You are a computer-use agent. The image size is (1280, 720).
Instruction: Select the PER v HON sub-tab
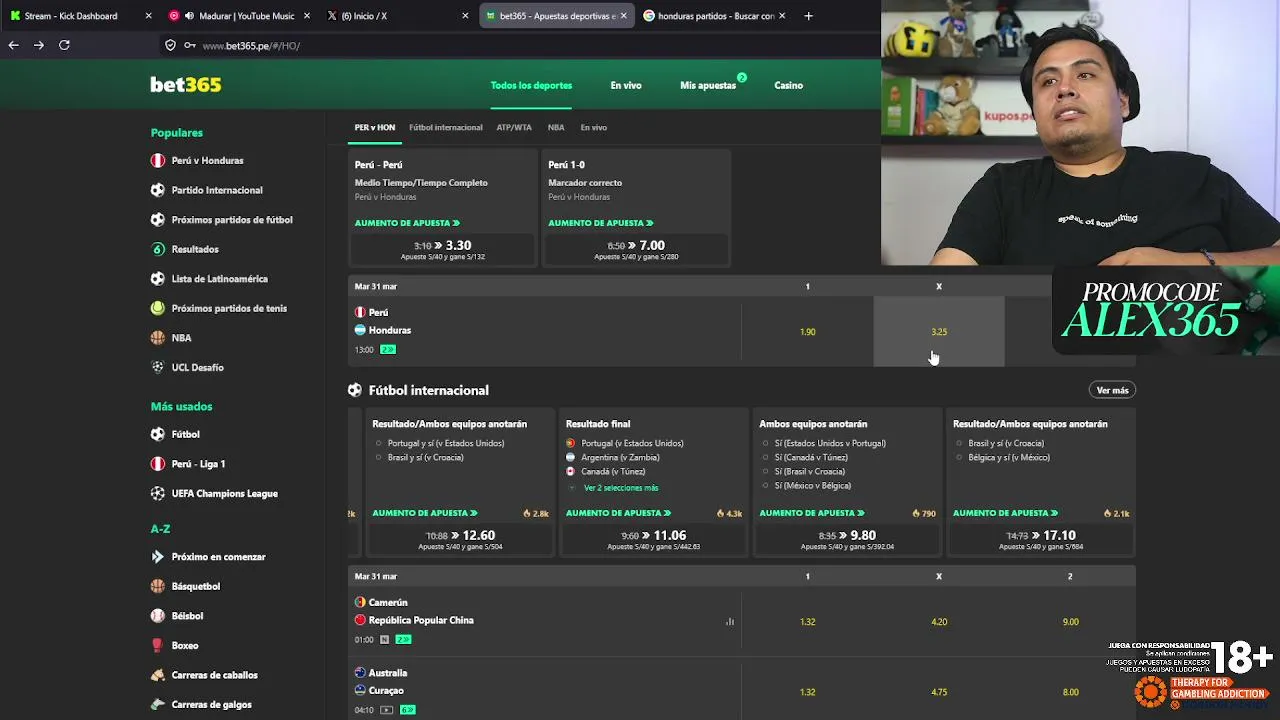point(375,127)
